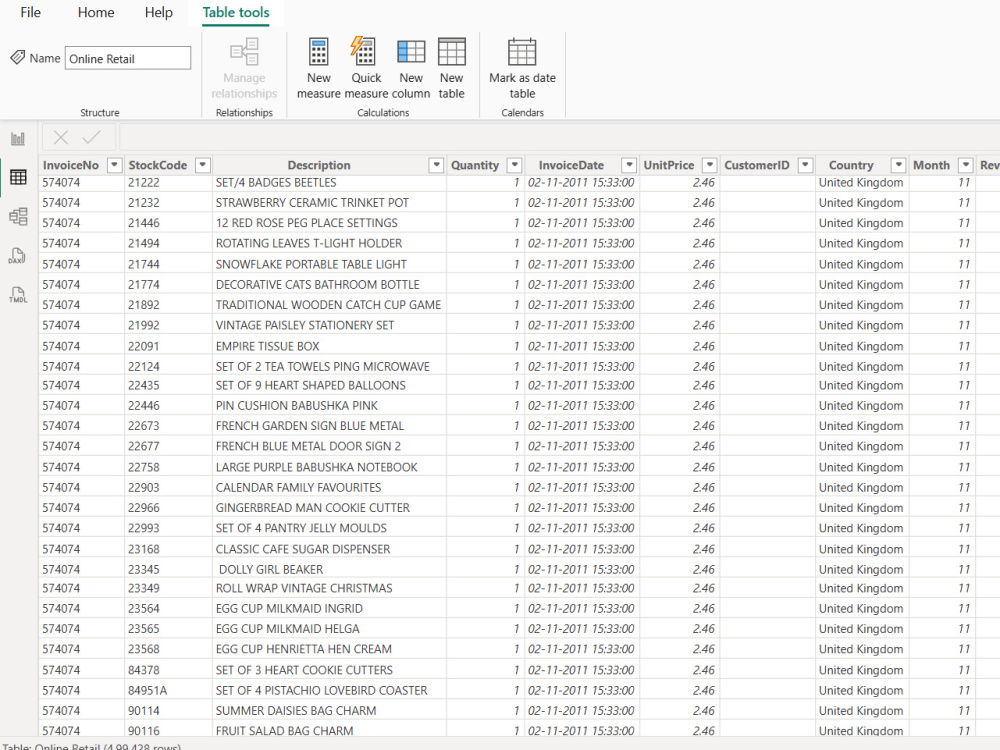
Task: Select the Table tools tab
Action: click(x=236, y=12)
